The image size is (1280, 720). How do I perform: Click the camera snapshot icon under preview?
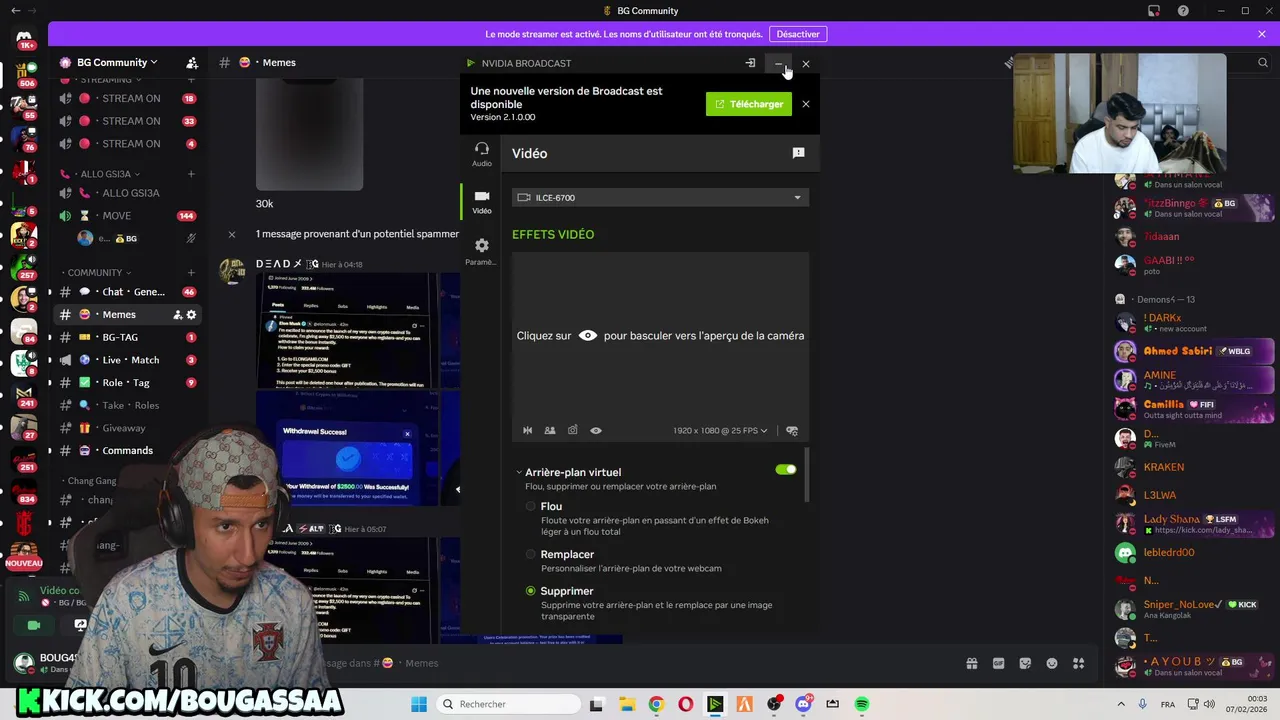click(573, 430)
